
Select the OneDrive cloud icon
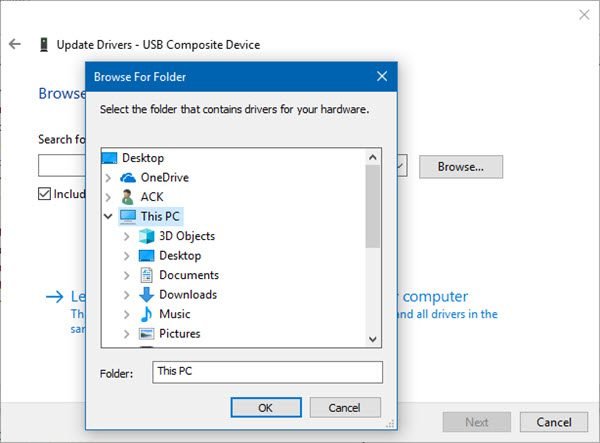(128, 178)
